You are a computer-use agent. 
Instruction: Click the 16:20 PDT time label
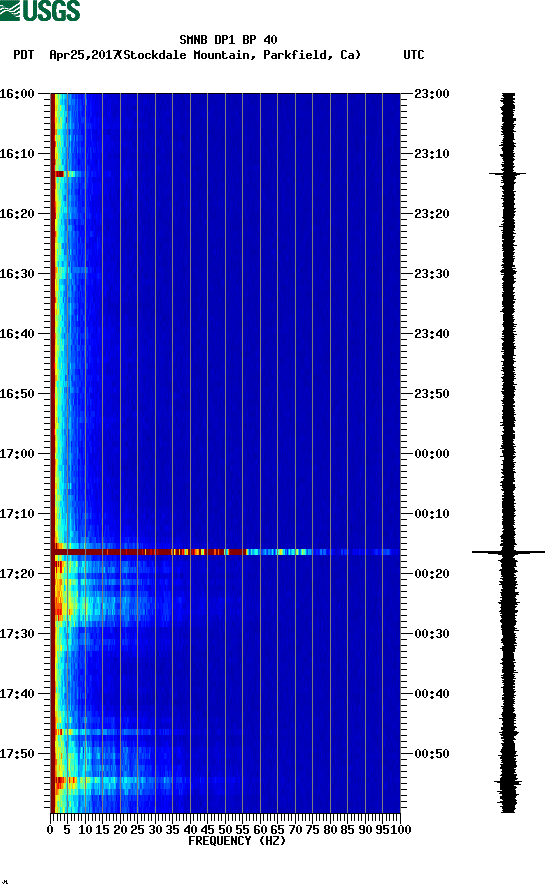tap(17, 214)
